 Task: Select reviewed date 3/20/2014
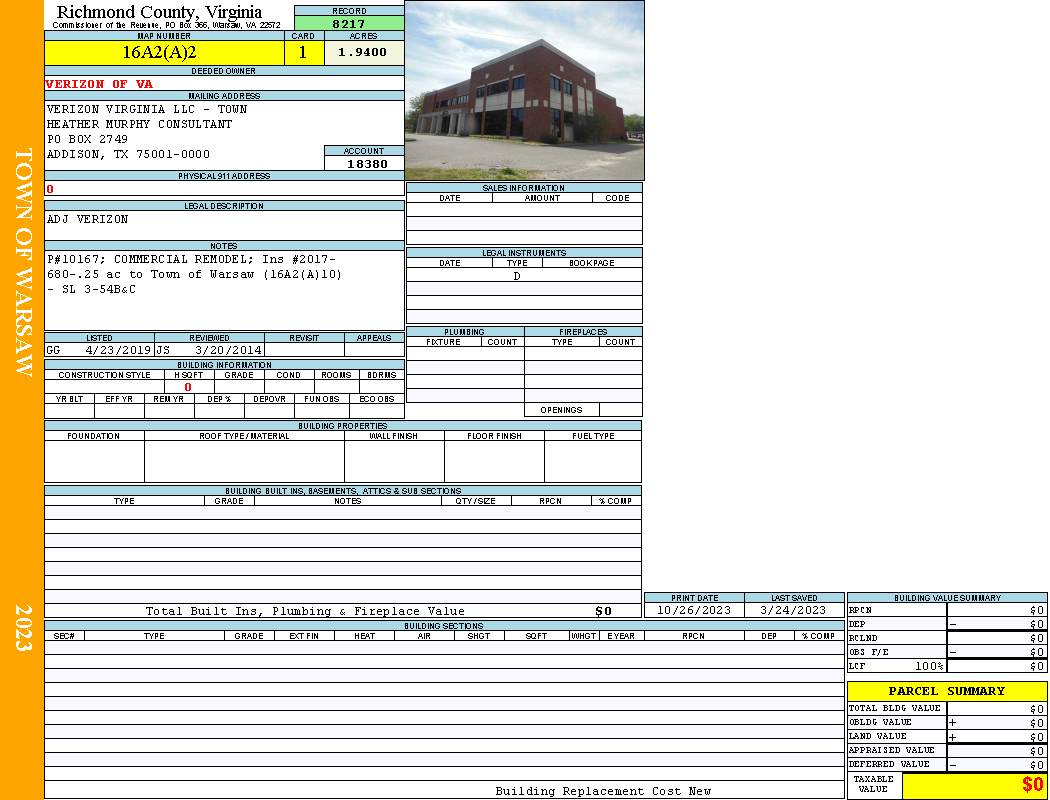coord(228,350)
